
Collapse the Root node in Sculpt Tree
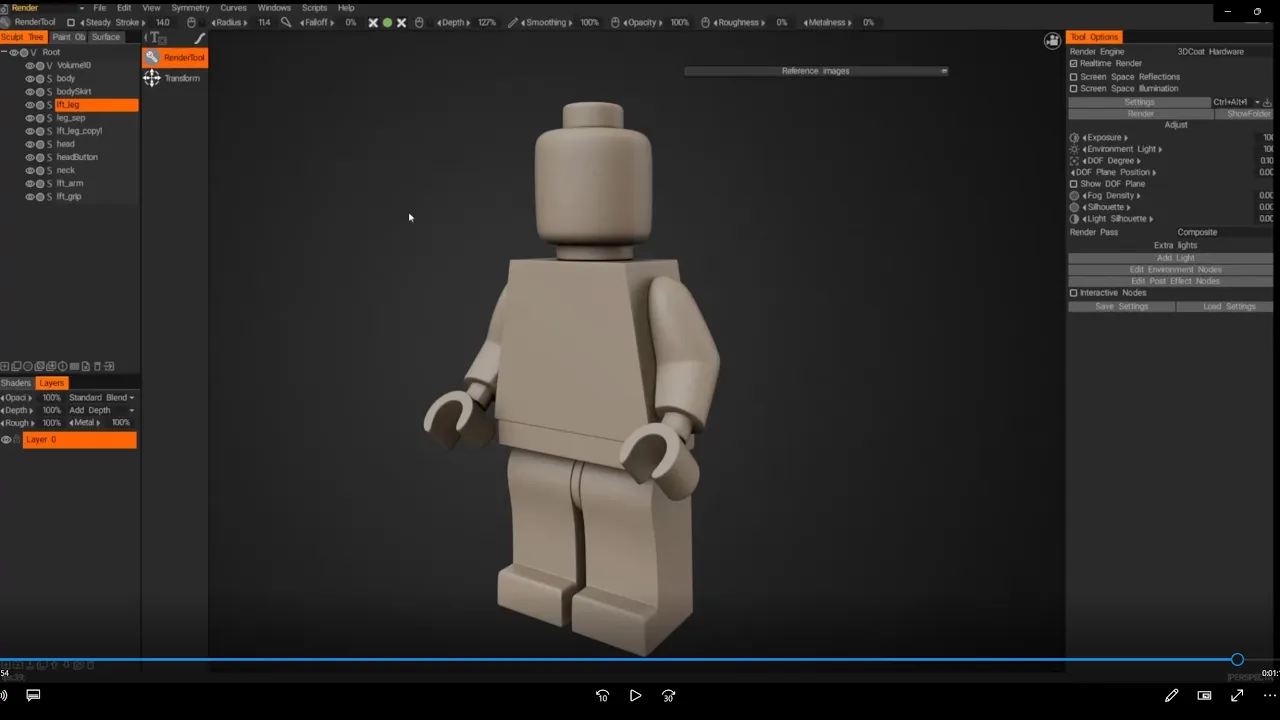[4, 52]
